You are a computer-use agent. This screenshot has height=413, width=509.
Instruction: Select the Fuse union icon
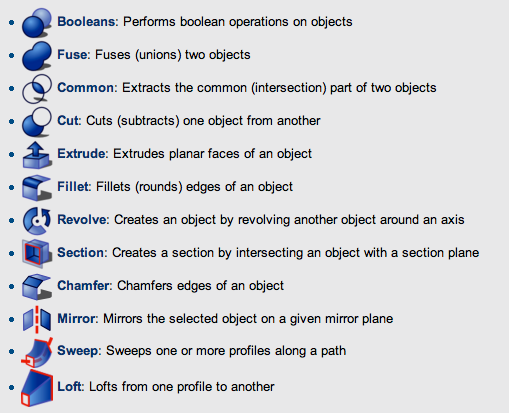tap(37, 56)
